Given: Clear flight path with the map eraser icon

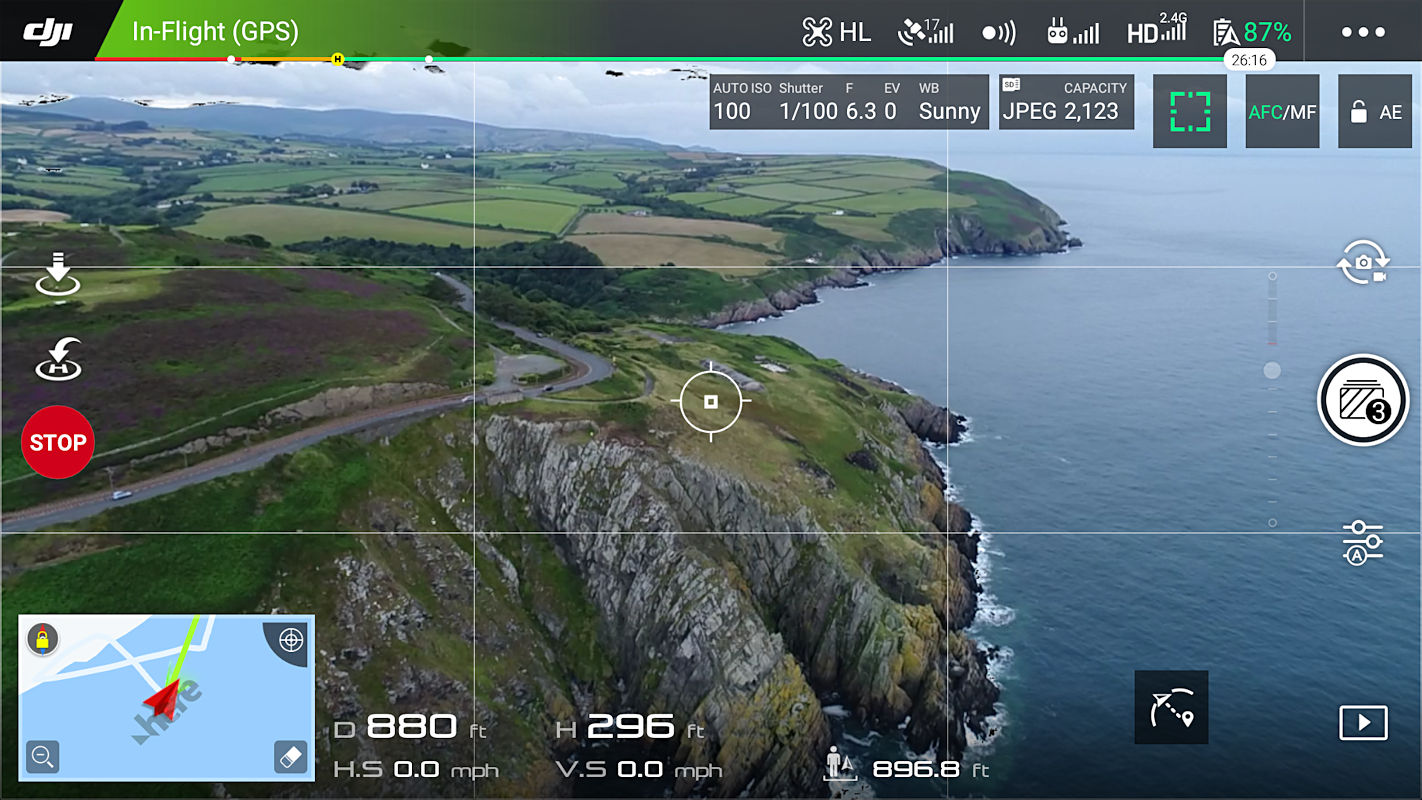Looking at the screenshot, I should click(290, 757).
